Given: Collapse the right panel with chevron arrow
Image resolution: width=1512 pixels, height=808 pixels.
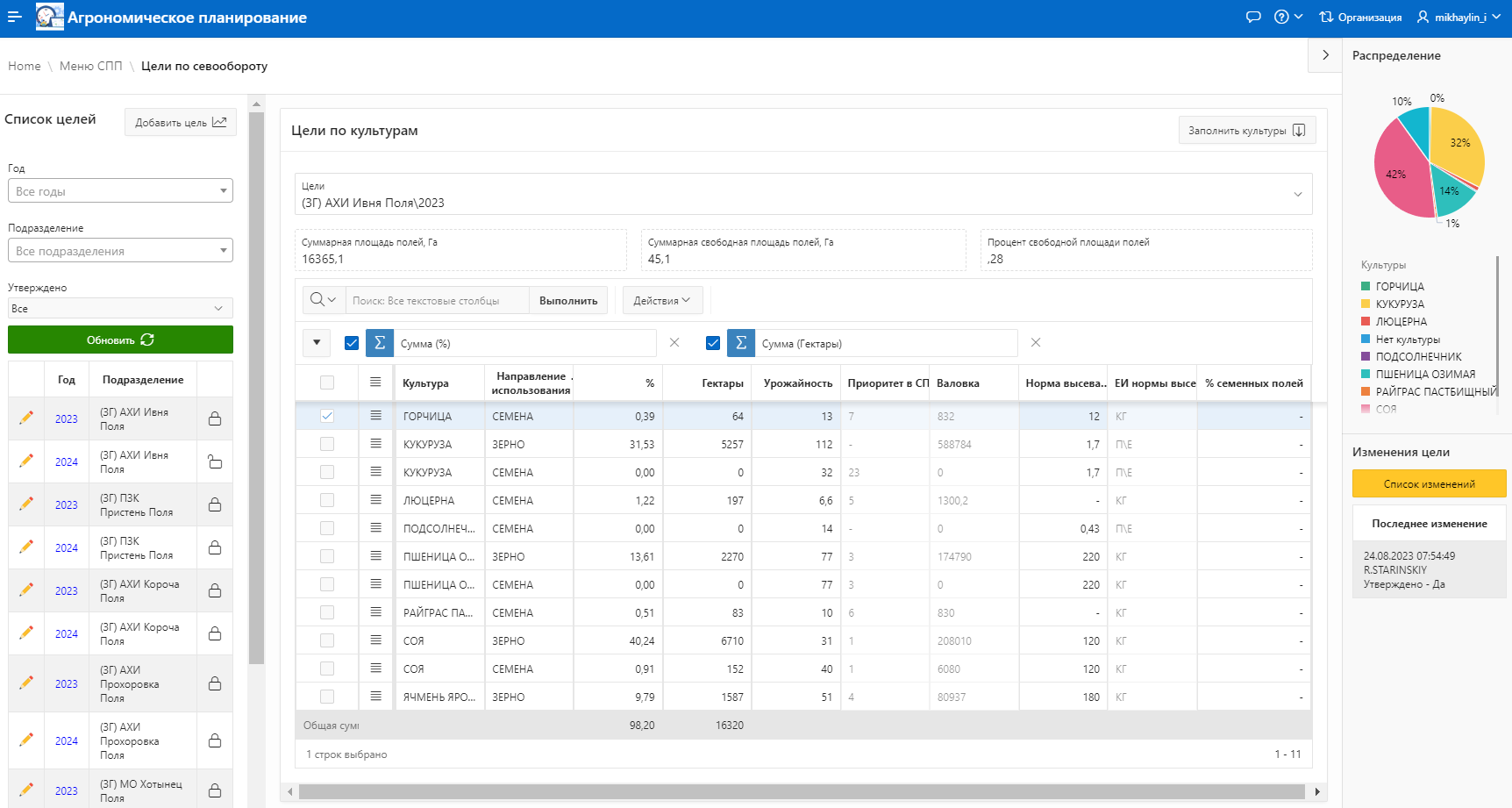Looking at the screenshot, I should click(1325, 55).
